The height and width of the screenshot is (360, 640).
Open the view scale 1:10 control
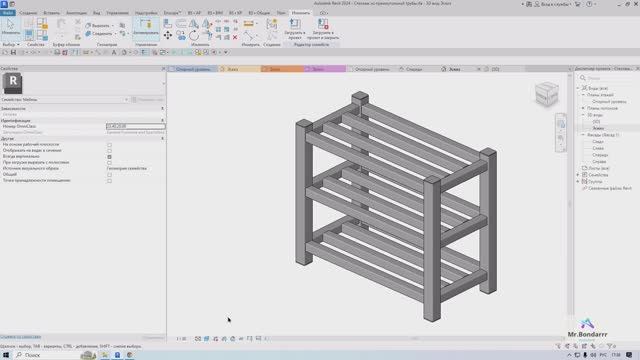click(x=181, y=339)
